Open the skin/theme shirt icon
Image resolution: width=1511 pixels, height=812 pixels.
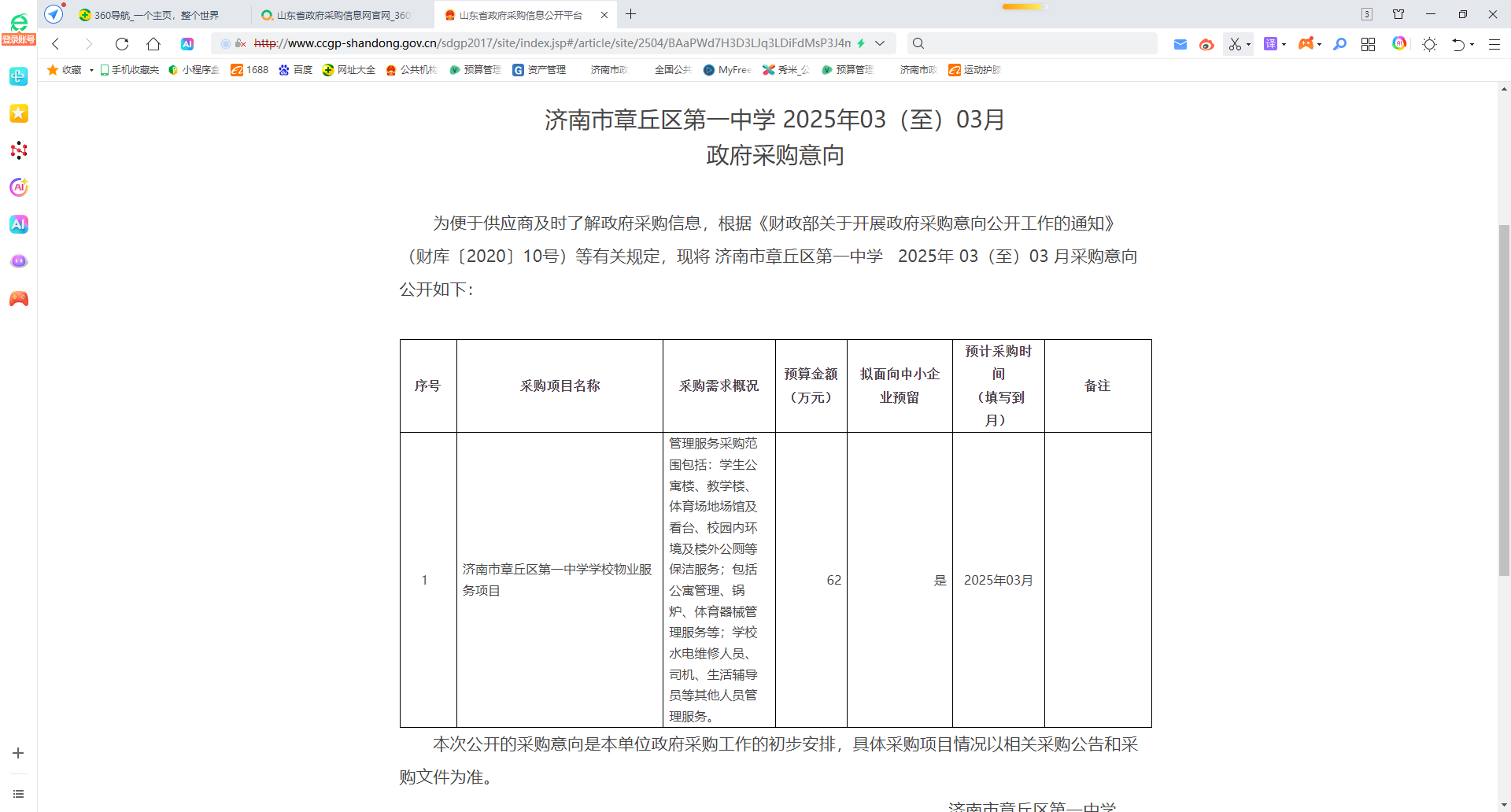point(1398,14)
